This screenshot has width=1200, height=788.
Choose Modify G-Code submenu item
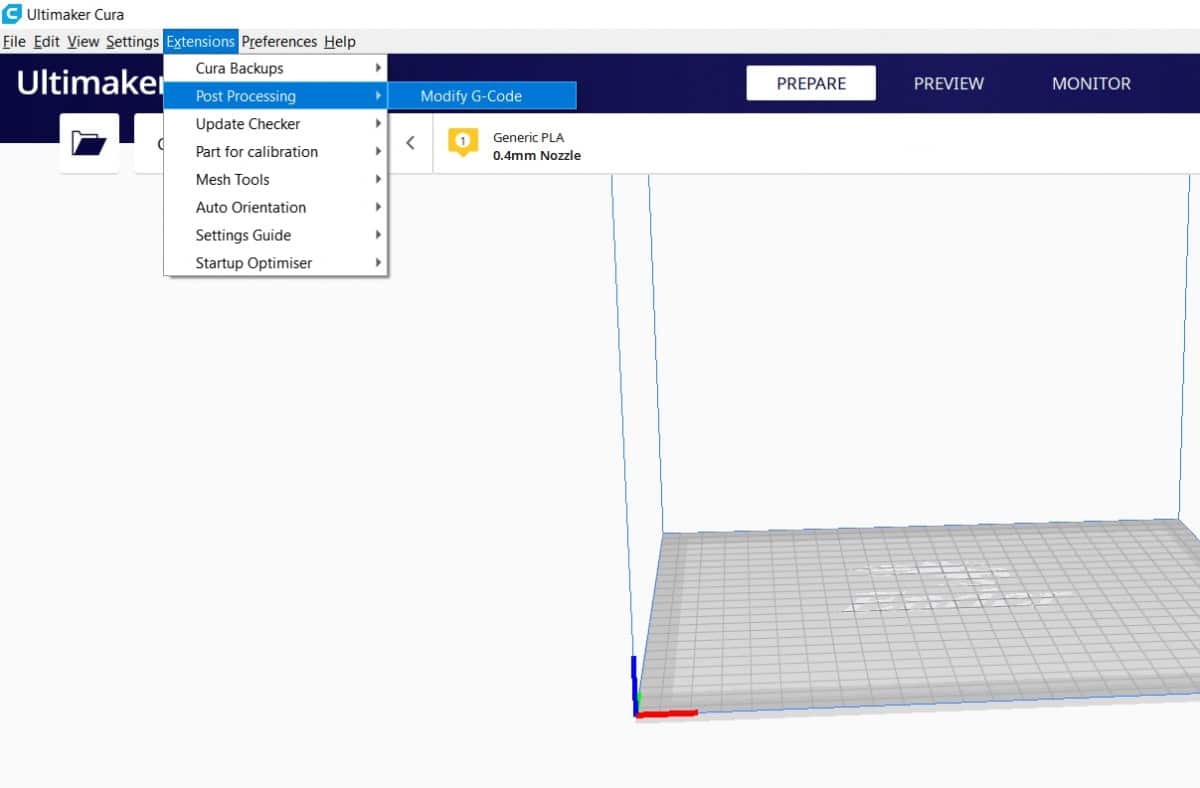(482, 96)
